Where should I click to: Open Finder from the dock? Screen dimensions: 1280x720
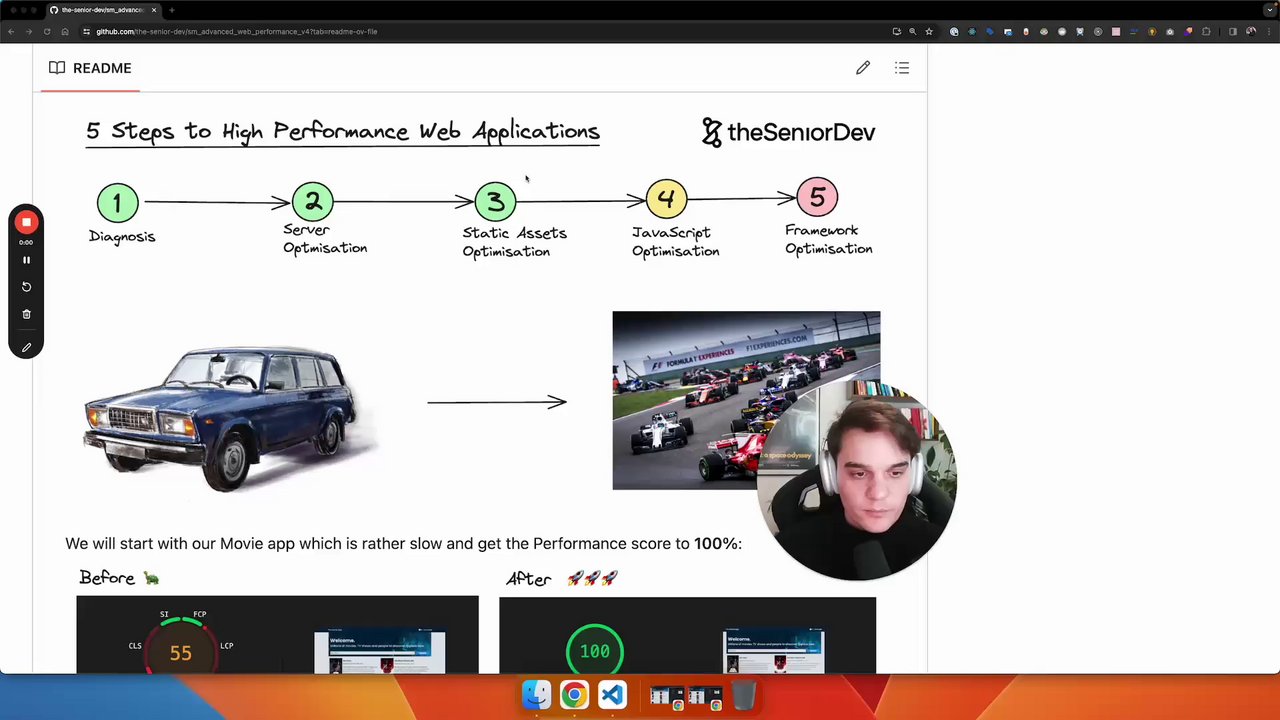pyautogui.click(x=537, y=694)
